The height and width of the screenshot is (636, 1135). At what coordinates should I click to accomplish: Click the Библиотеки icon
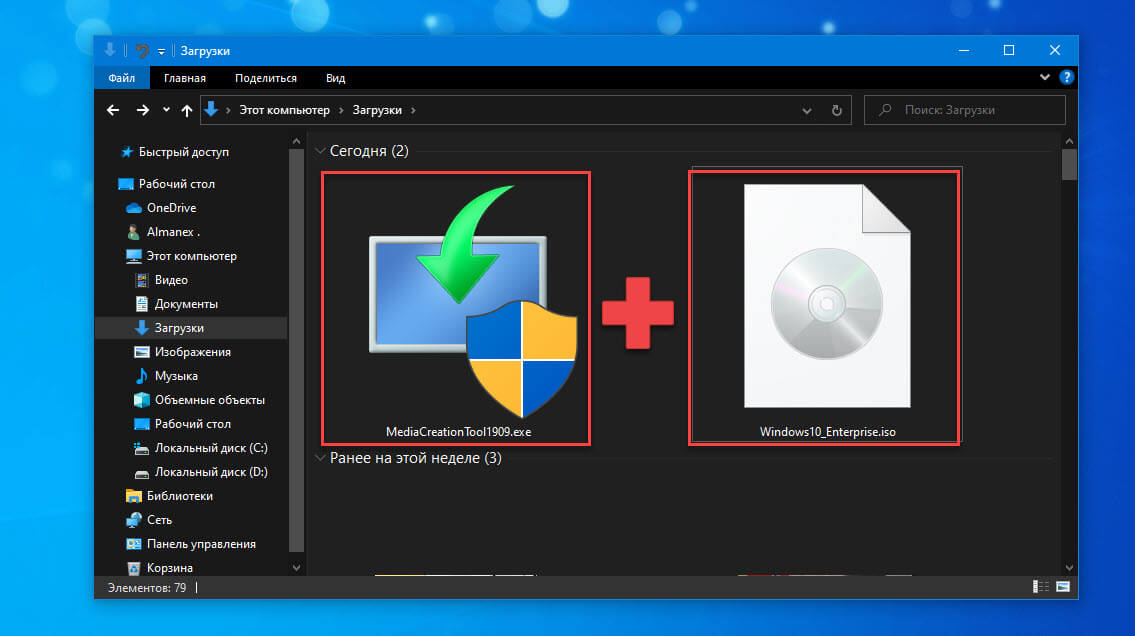click(x=134, y=496)
